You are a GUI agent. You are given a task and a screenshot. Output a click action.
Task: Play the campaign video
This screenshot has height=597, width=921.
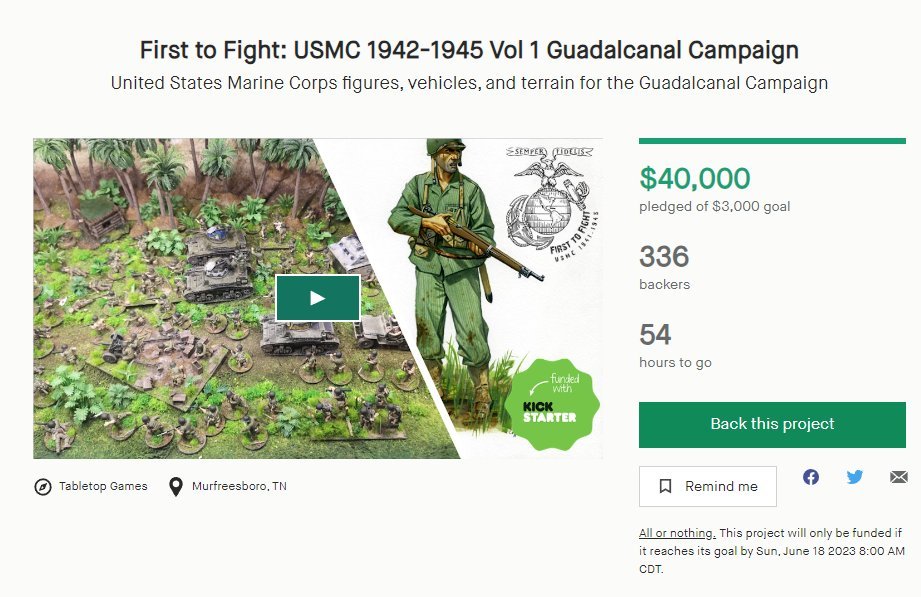pyautogui.click(x=317, y=297)
